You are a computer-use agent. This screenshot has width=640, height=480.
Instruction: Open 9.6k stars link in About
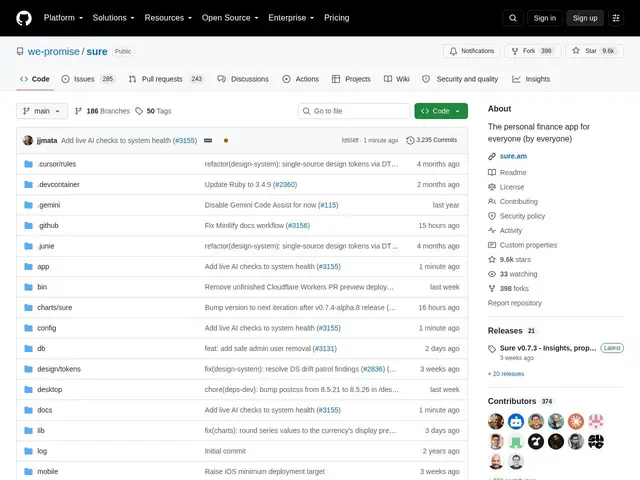point(515,260)
